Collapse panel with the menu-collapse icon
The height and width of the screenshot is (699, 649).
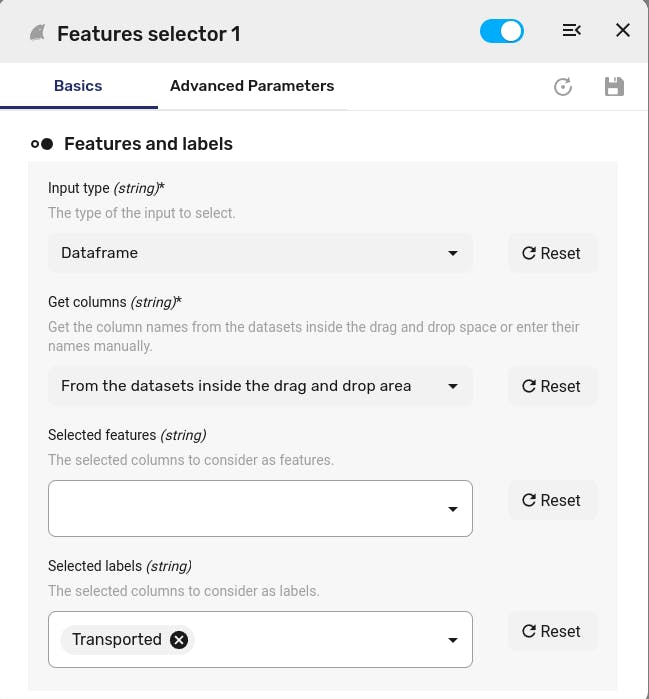pyautogui.click(x=571, y=31)
